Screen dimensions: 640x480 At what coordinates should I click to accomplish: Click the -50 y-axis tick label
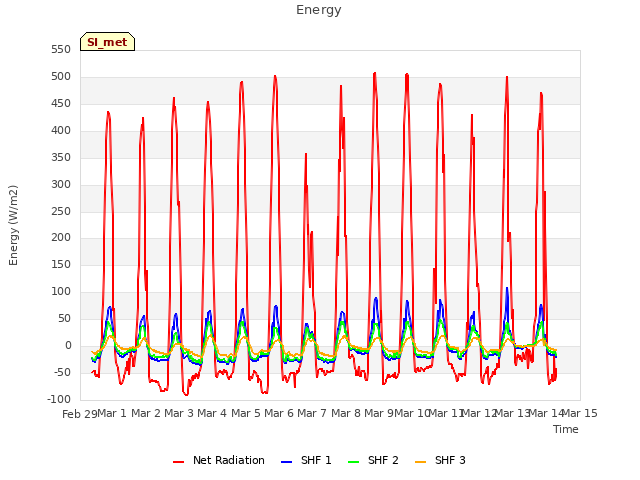pos(62,372)
